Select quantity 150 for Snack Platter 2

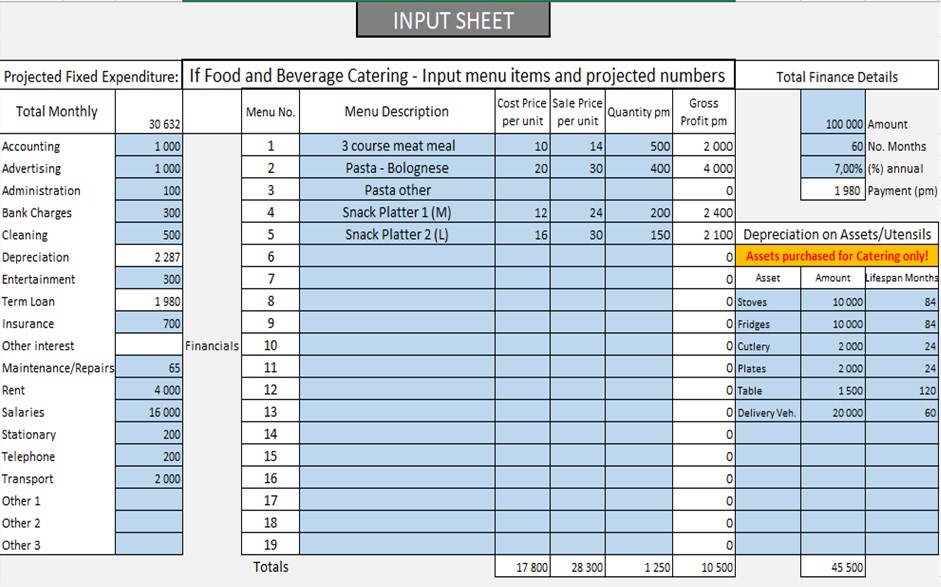click(x=639, y=235)
